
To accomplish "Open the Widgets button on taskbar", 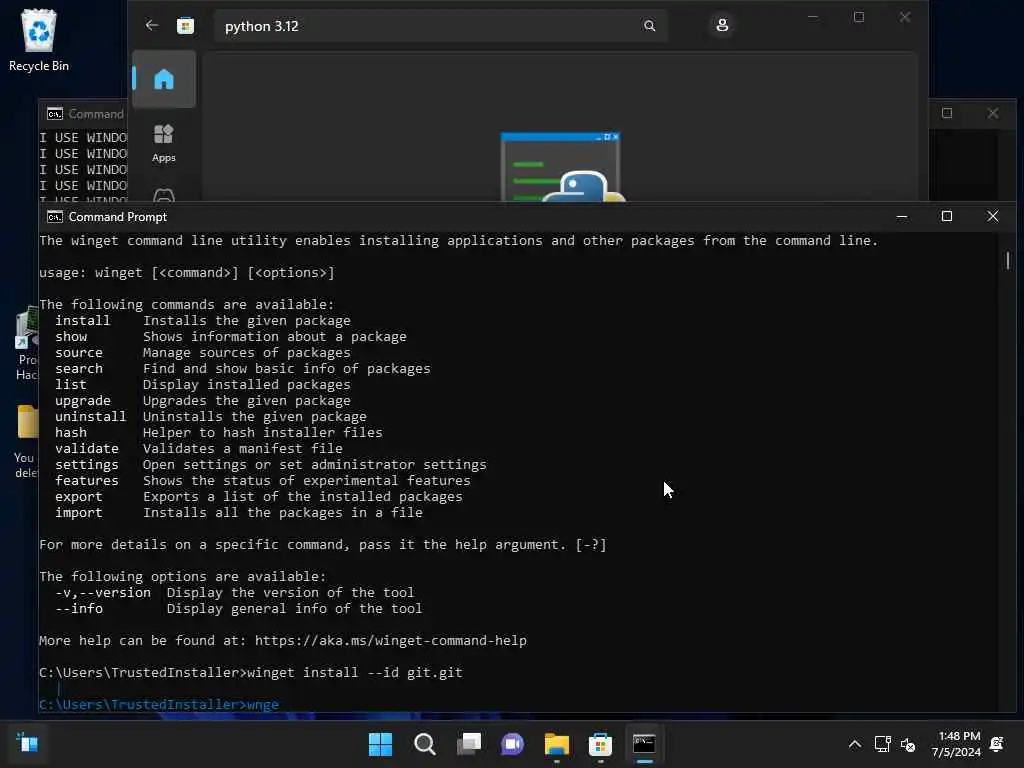I will tap(27, 743).
